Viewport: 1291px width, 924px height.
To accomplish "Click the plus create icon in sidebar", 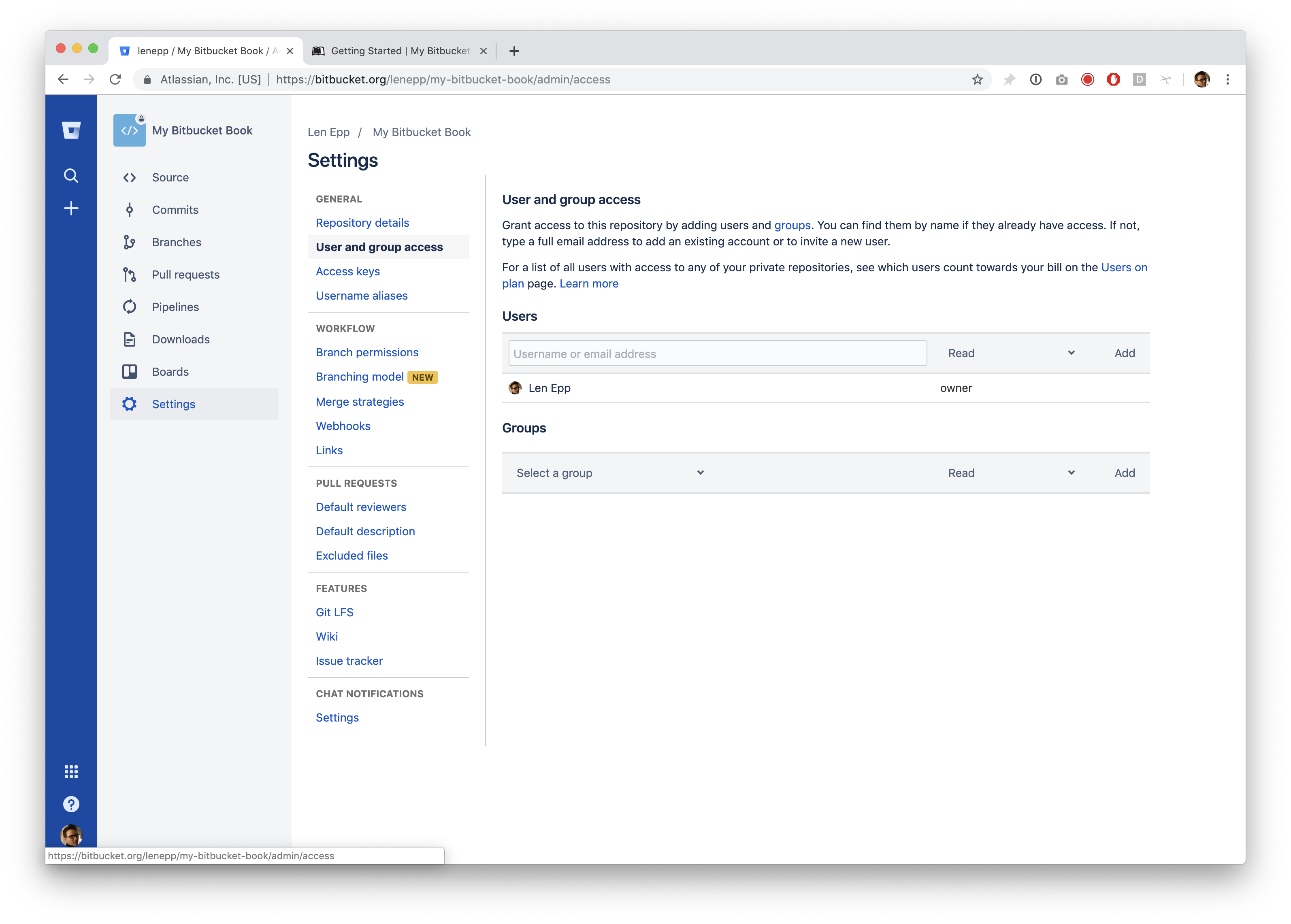I will [x=71, y=208].
